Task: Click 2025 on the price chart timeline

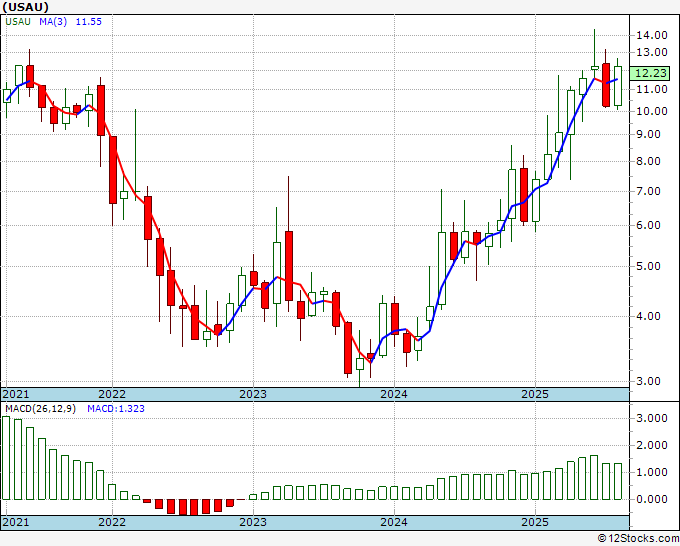Action: (x=535, y=394)
